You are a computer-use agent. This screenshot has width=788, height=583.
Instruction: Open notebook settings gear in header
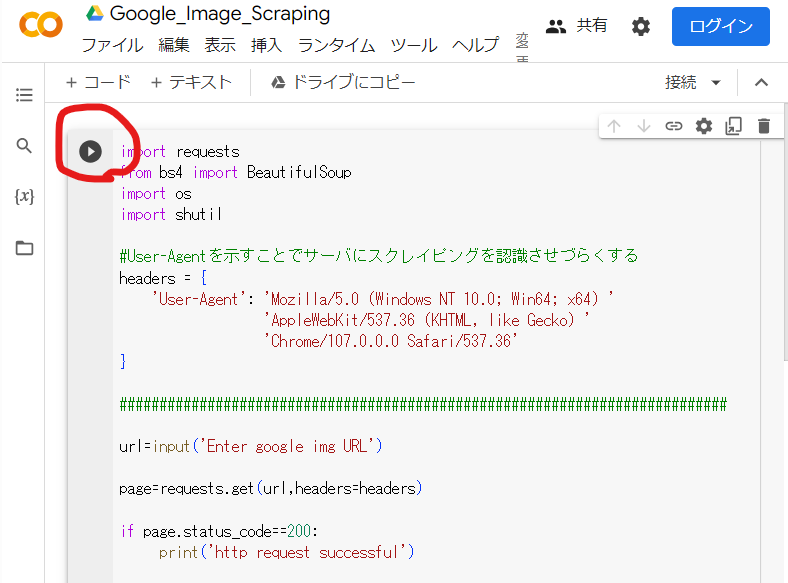(x=641, y=27)
